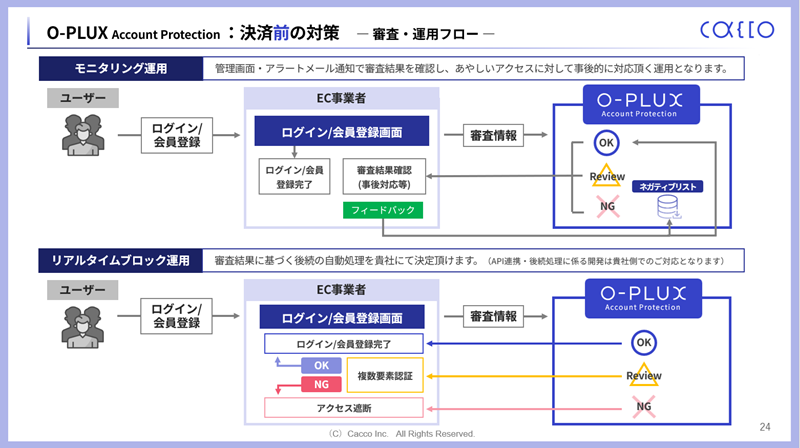Click the 審査結果確認 (事後対応等) box
Viewport: 800px width, 448px height.
pyautogui.click(x=384, y=177)
